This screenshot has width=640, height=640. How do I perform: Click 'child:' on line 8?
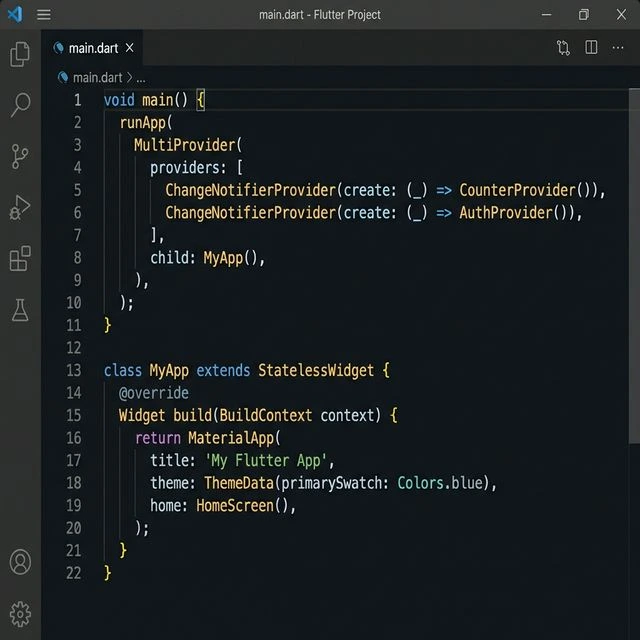173,258
